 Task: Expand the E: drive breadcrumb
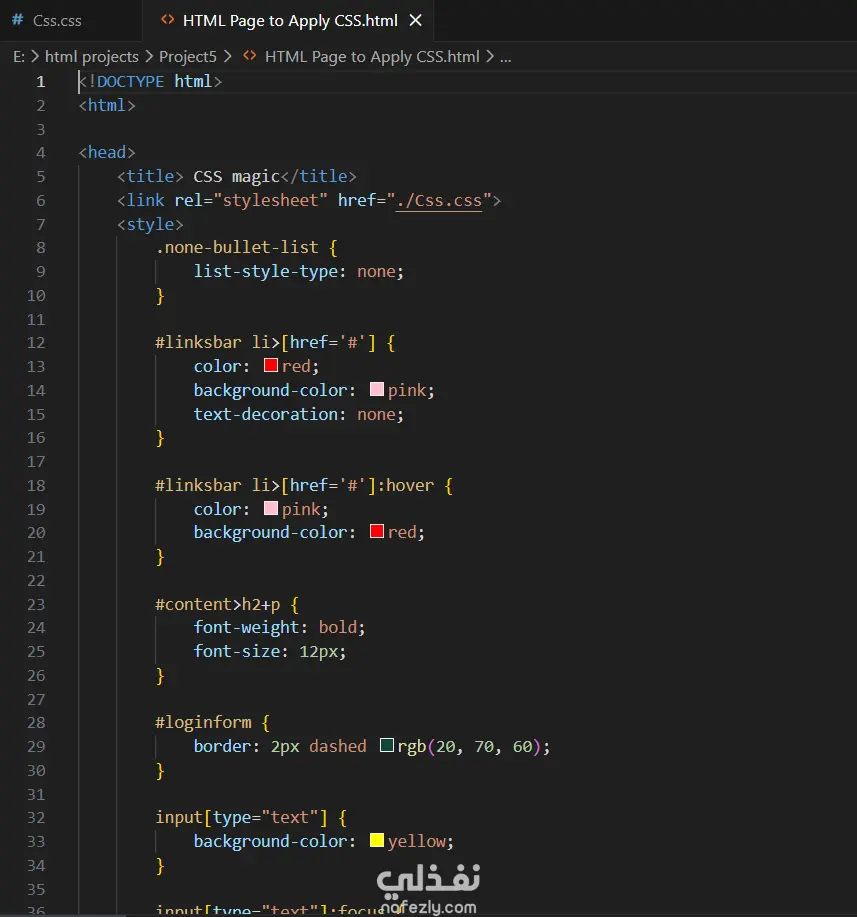pos(16,56)
